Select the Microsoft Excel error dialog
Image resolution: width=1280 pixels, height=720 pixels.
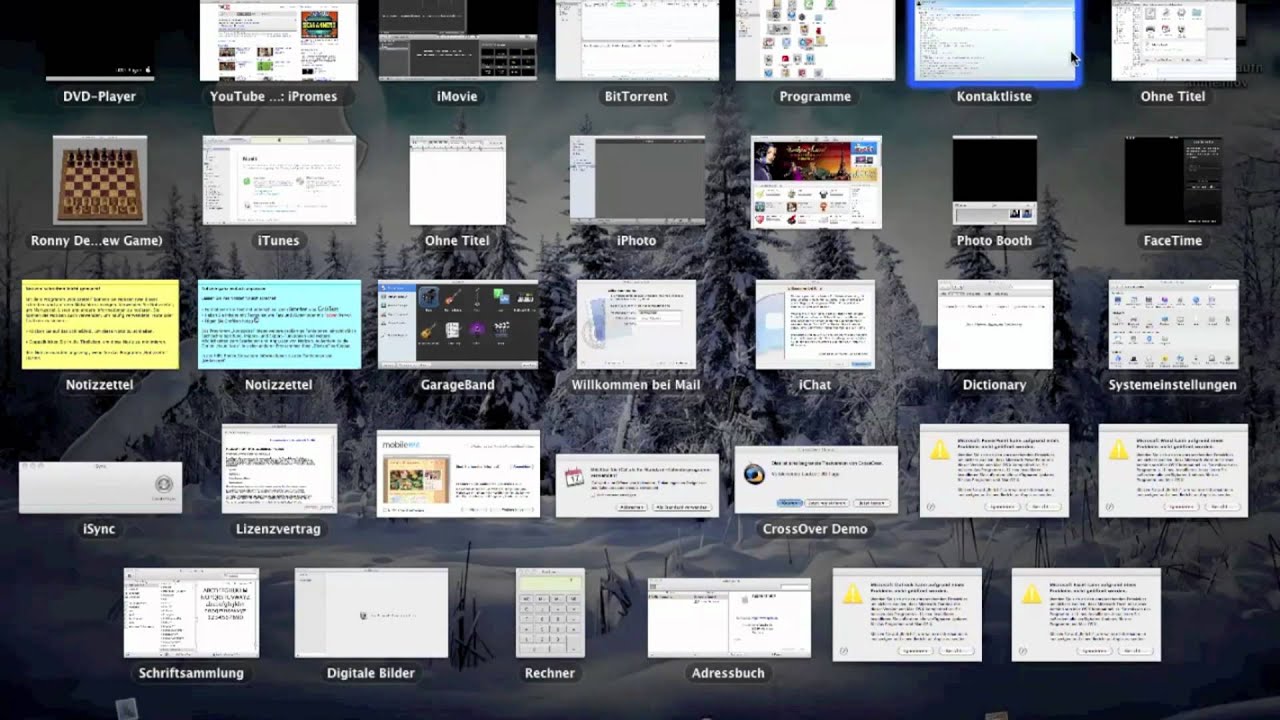[1086, 614]
